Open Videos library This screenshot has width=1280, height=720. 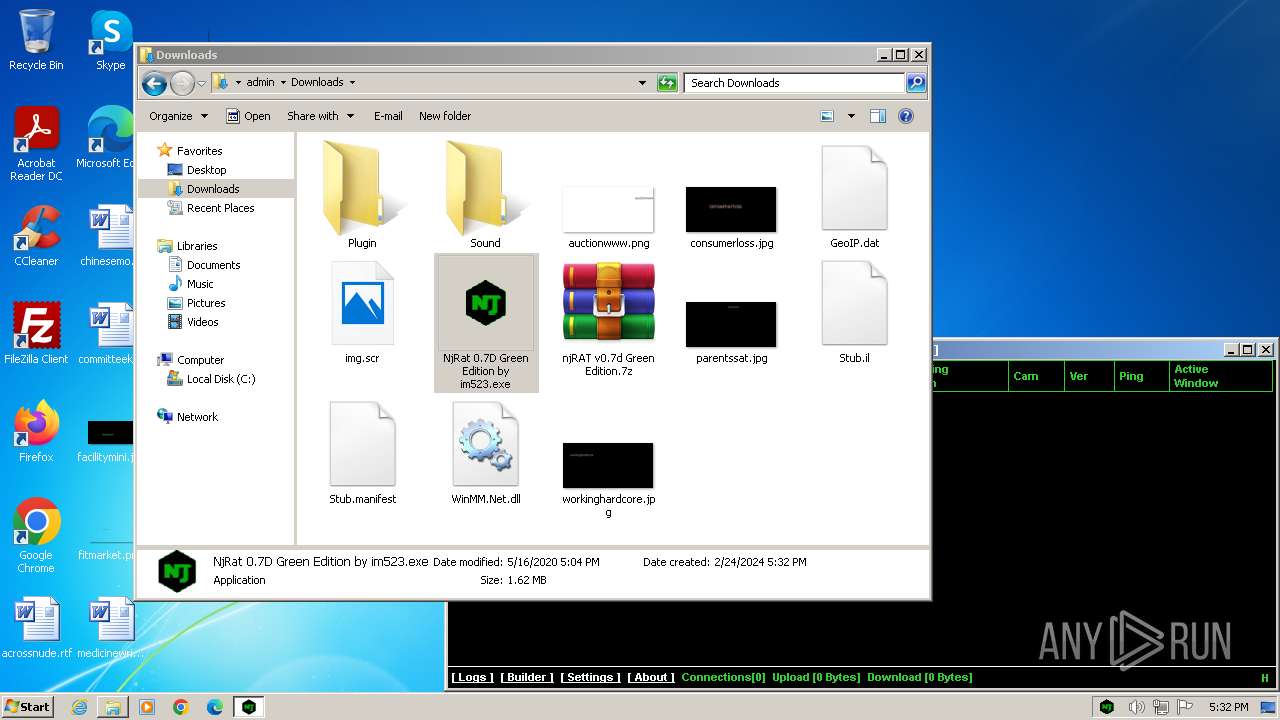click(x=202, y=322)
